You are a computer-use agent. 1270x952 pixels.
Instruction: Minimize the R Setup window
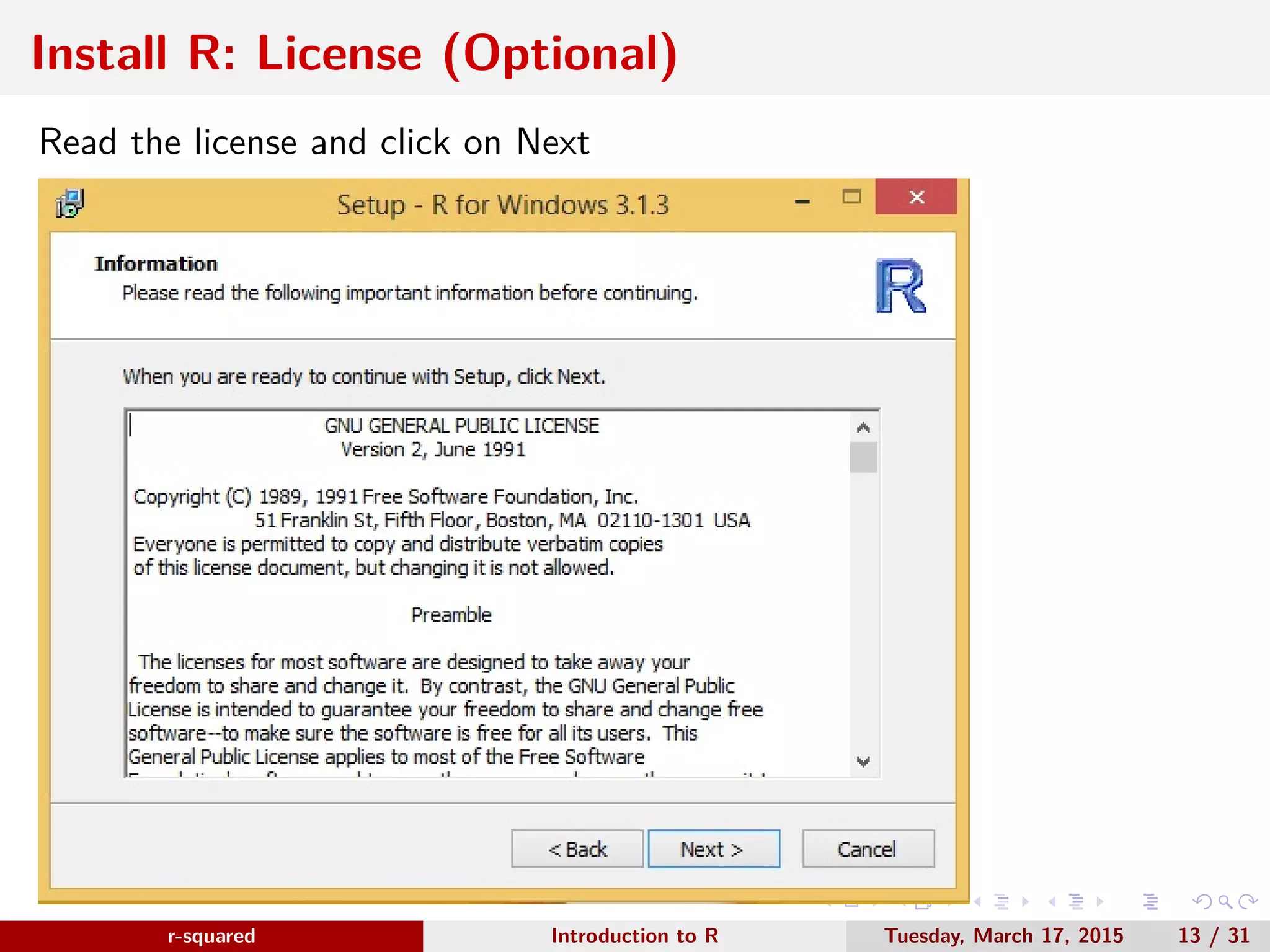[x=802, y=200]
